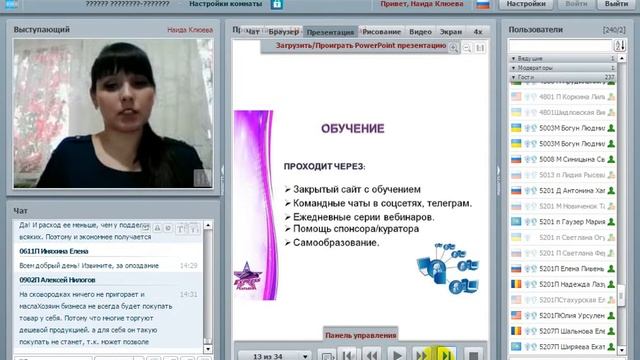
Task: Switch to the Чат tab
Action: (x=253, y=32)
